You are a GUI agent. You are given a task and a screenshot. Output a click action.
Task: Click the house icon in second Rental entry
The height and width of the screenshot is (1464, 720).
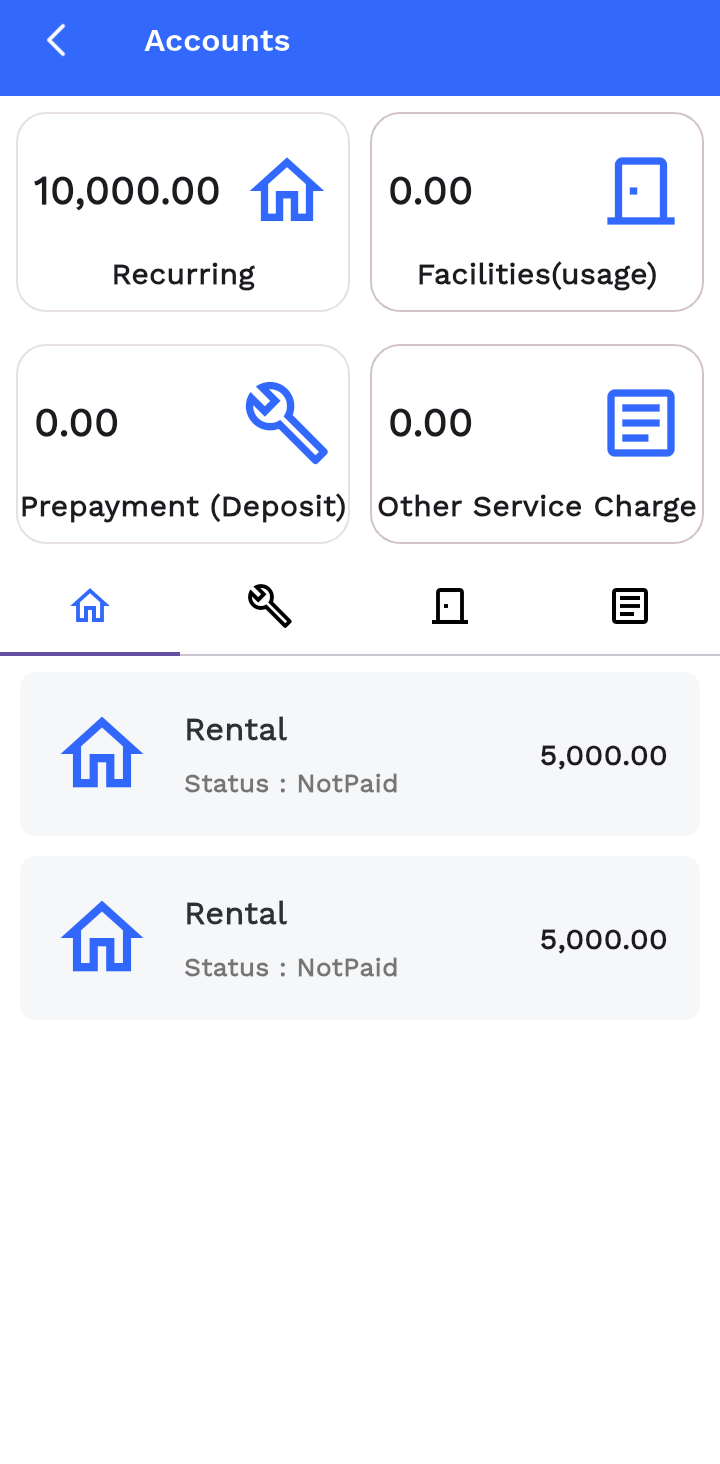[x=102, y=936]
